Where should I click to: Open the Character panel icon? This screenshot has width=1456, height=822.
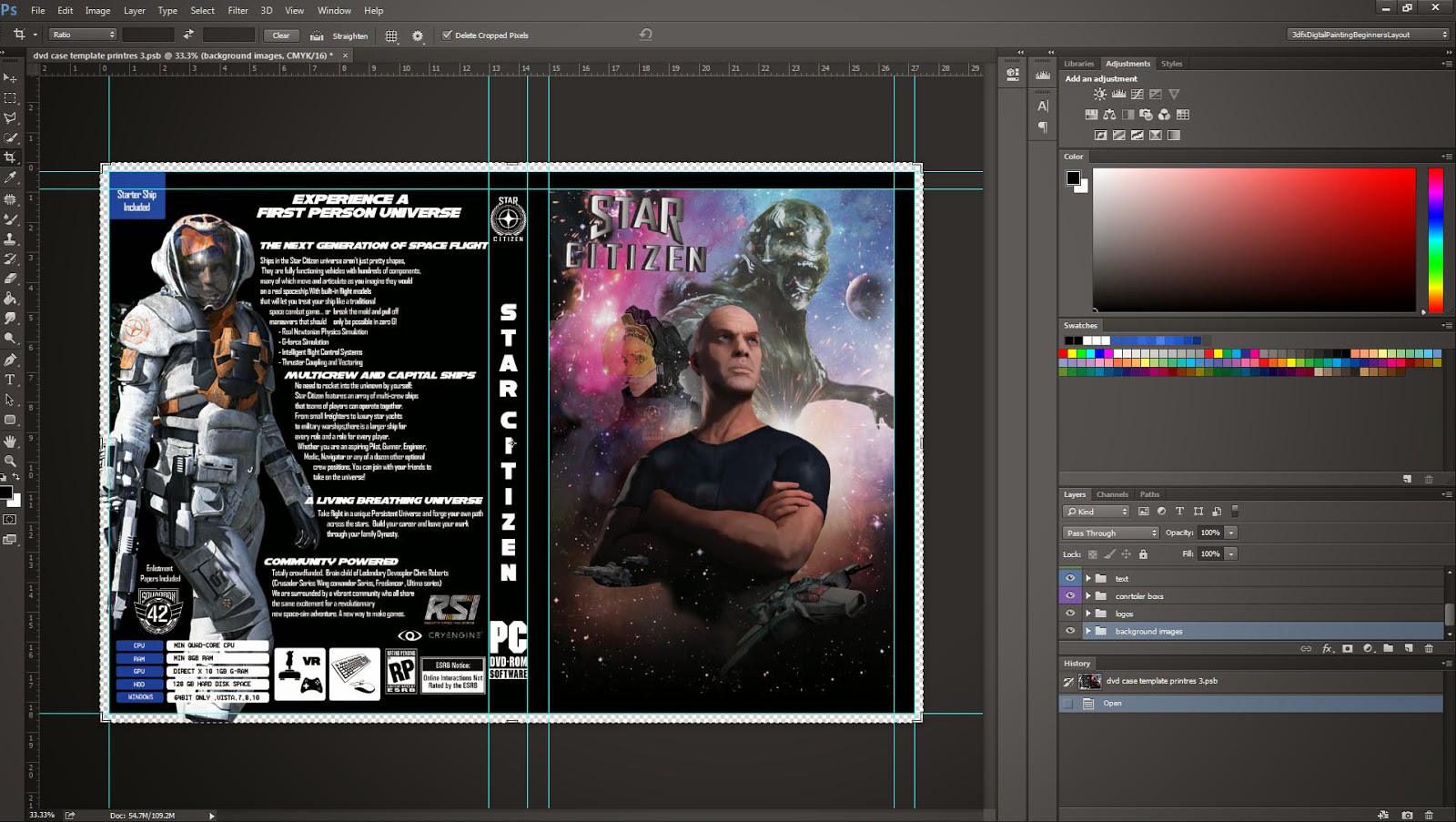pos(1043,106)
